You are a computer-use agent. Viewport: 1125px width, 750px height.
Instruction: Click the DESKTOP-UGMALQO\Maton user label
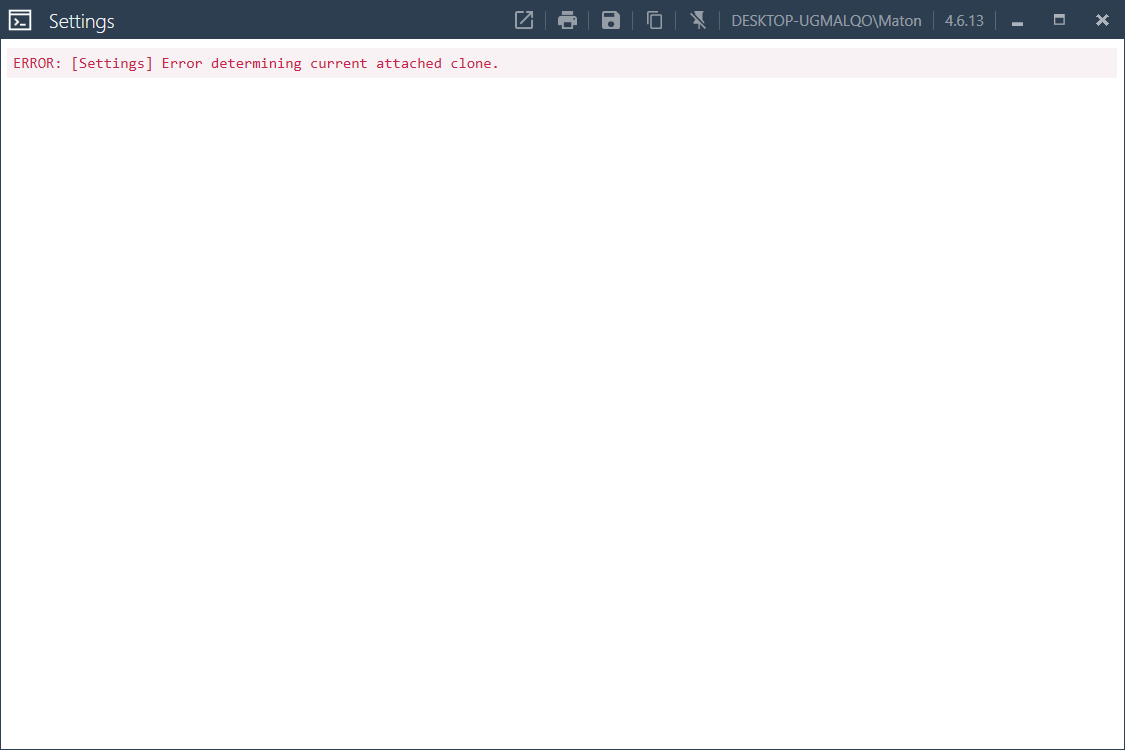point(827,20)
